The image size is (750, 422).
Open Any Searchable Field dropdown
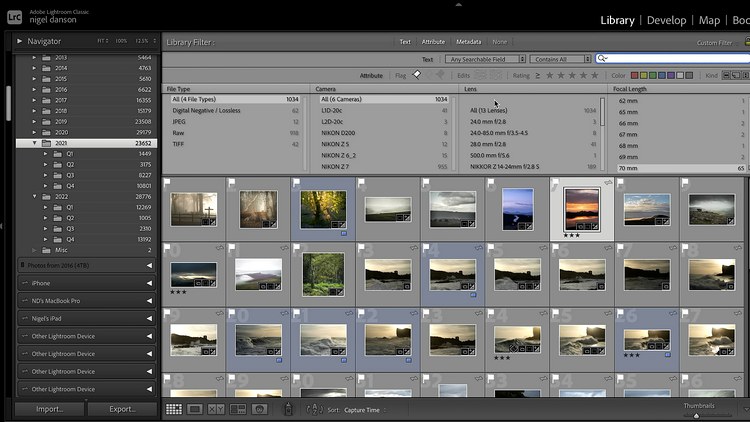[485, 59]
